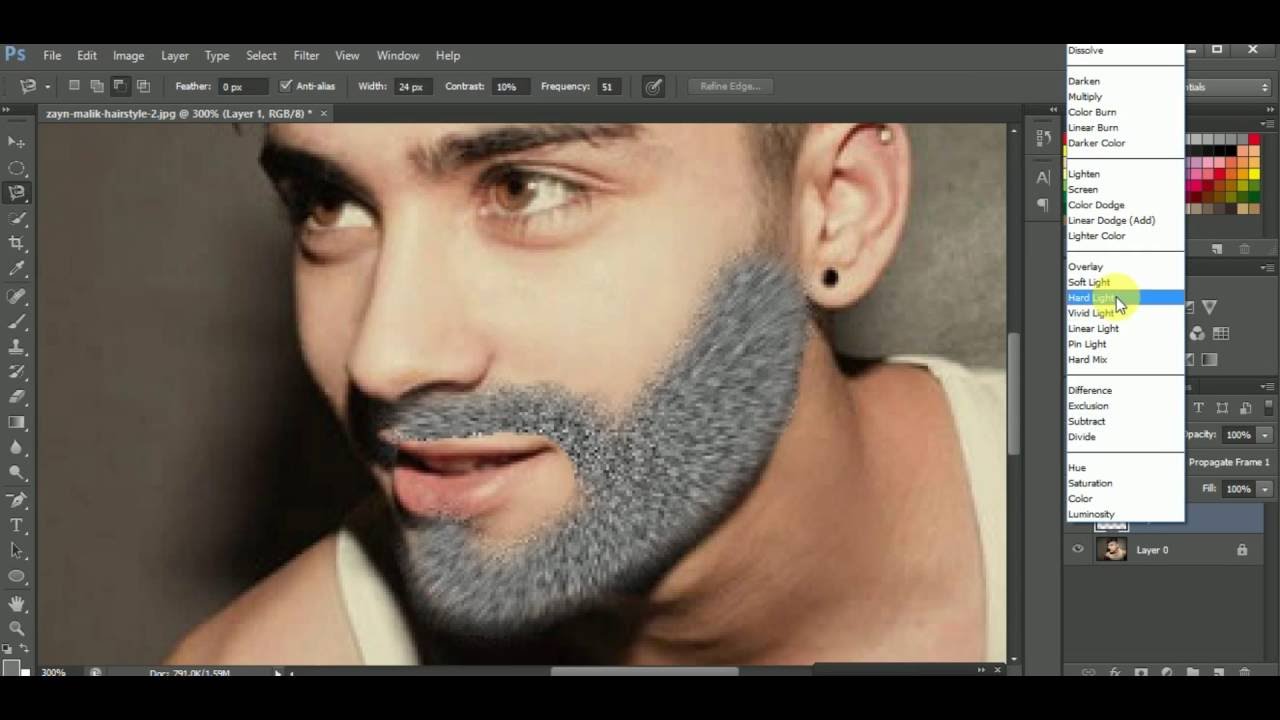Click the Width input field
The width and height of the screenshot is (1280, 720).
click(411, 87)
